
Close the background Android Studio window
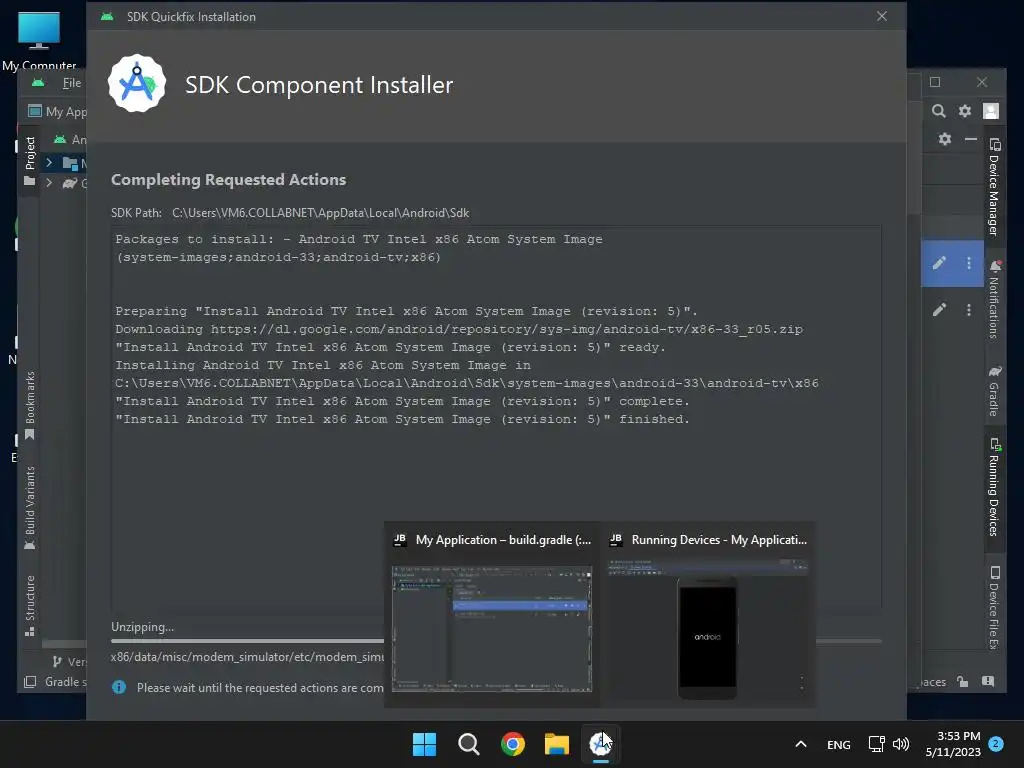[982, 82]
